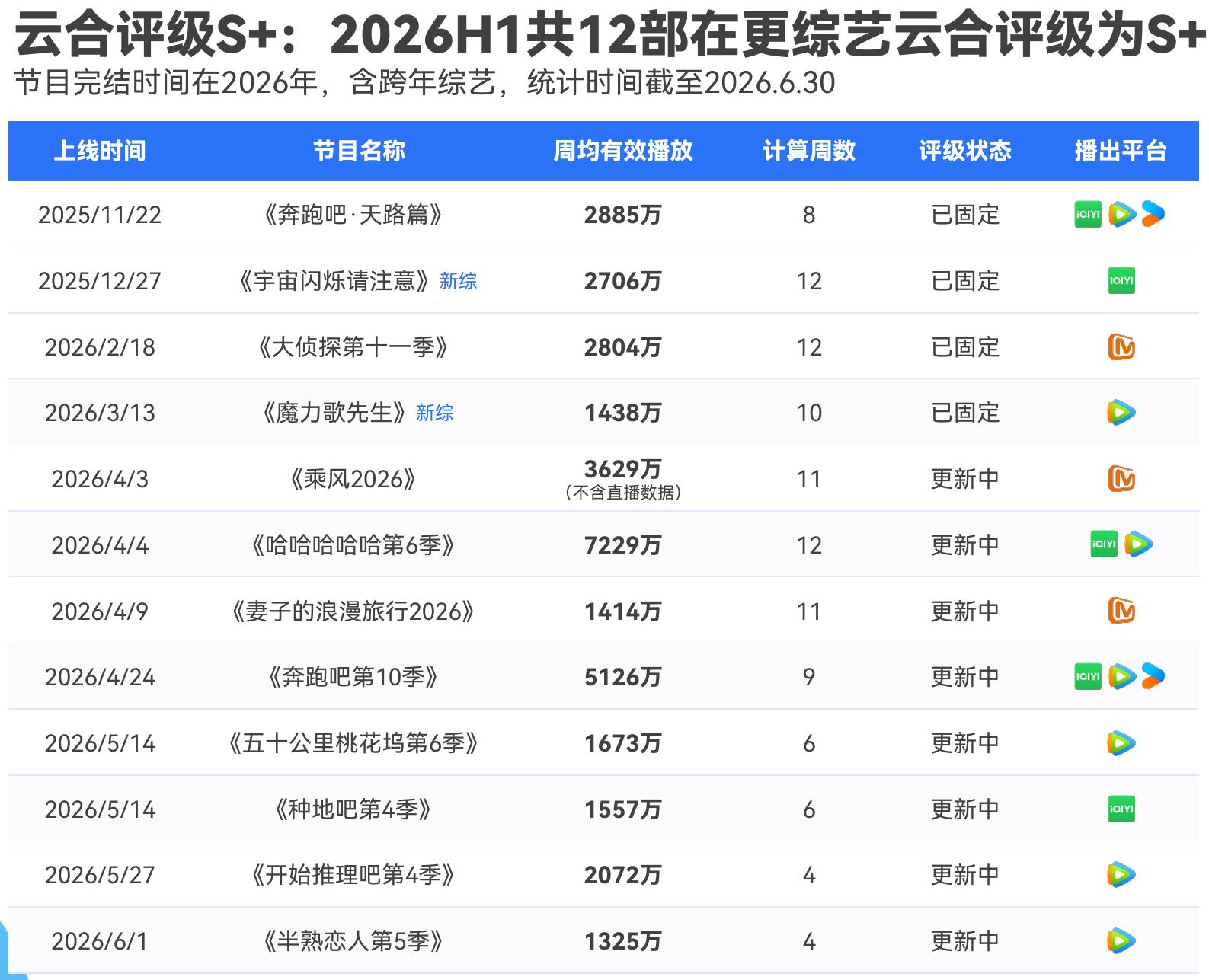Select the title 《妻子的浪漫旅行2026》

[353, 611]
